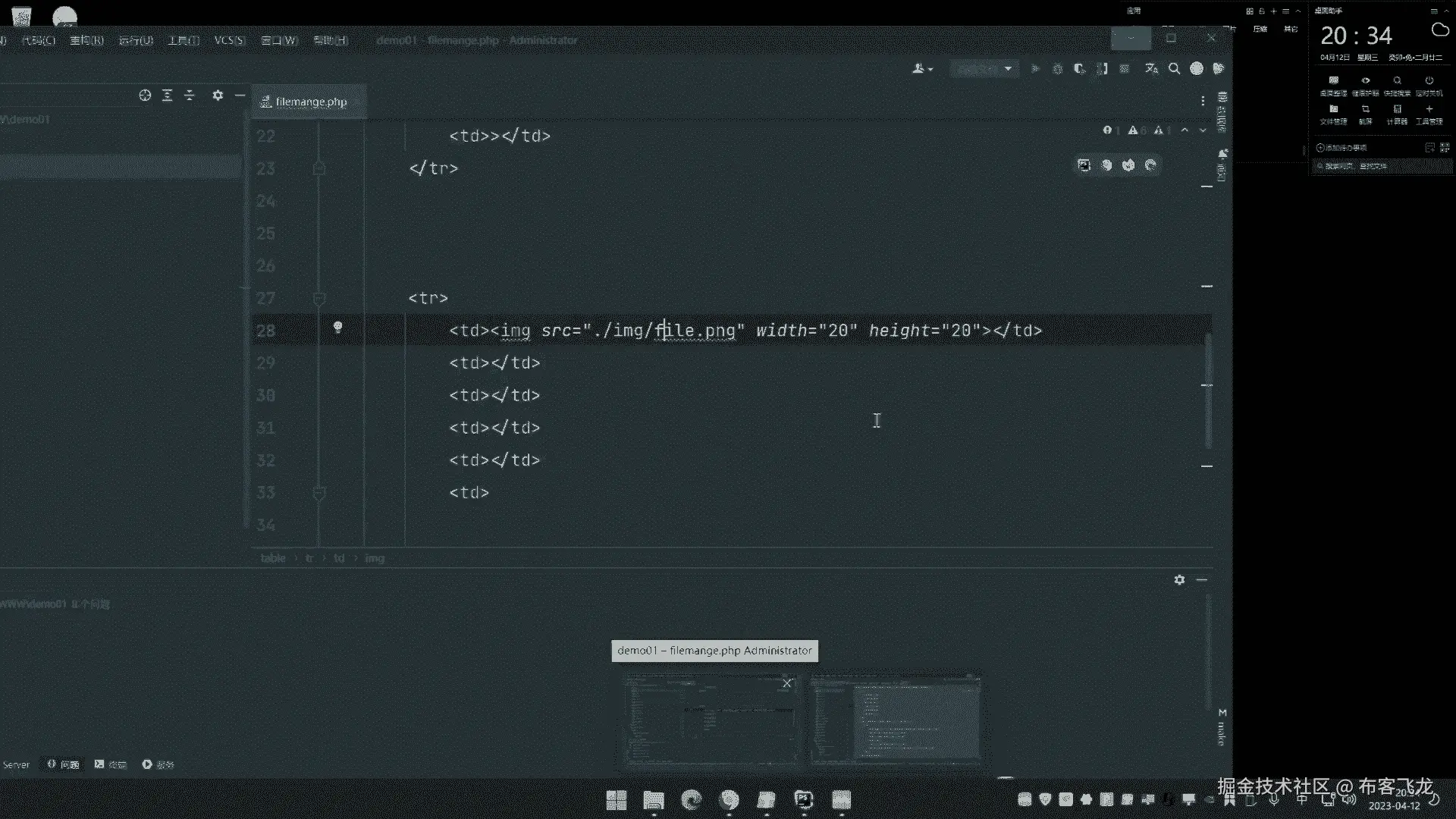Click the Translate icon in toolbar
The width and height of the screenshot is (1456, 819).
1151,69
